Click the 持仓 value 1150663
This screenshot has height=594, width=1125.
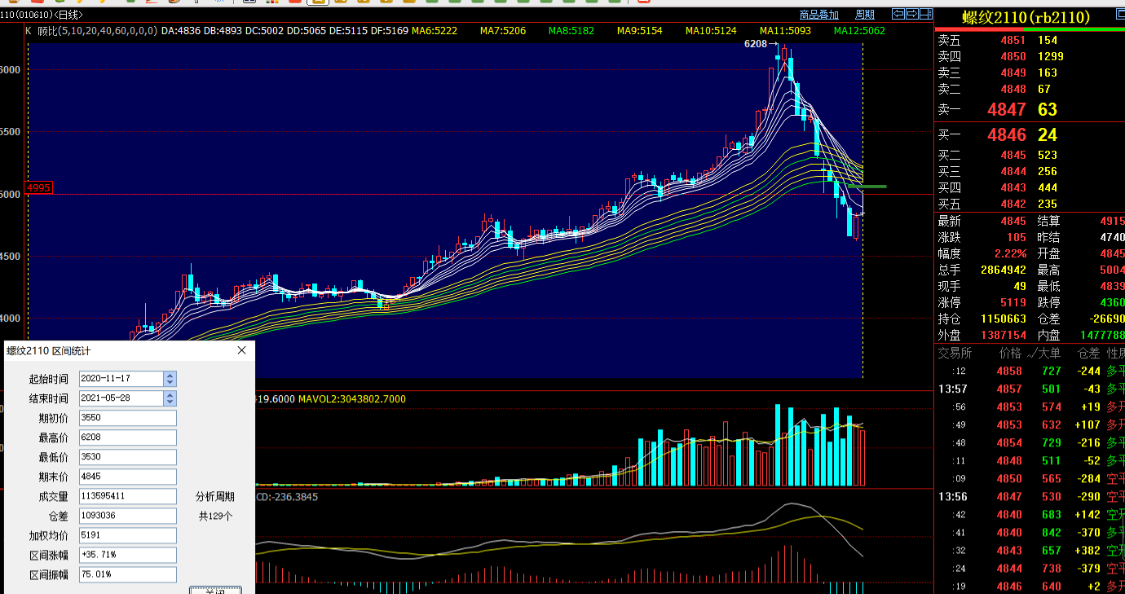1003,319
